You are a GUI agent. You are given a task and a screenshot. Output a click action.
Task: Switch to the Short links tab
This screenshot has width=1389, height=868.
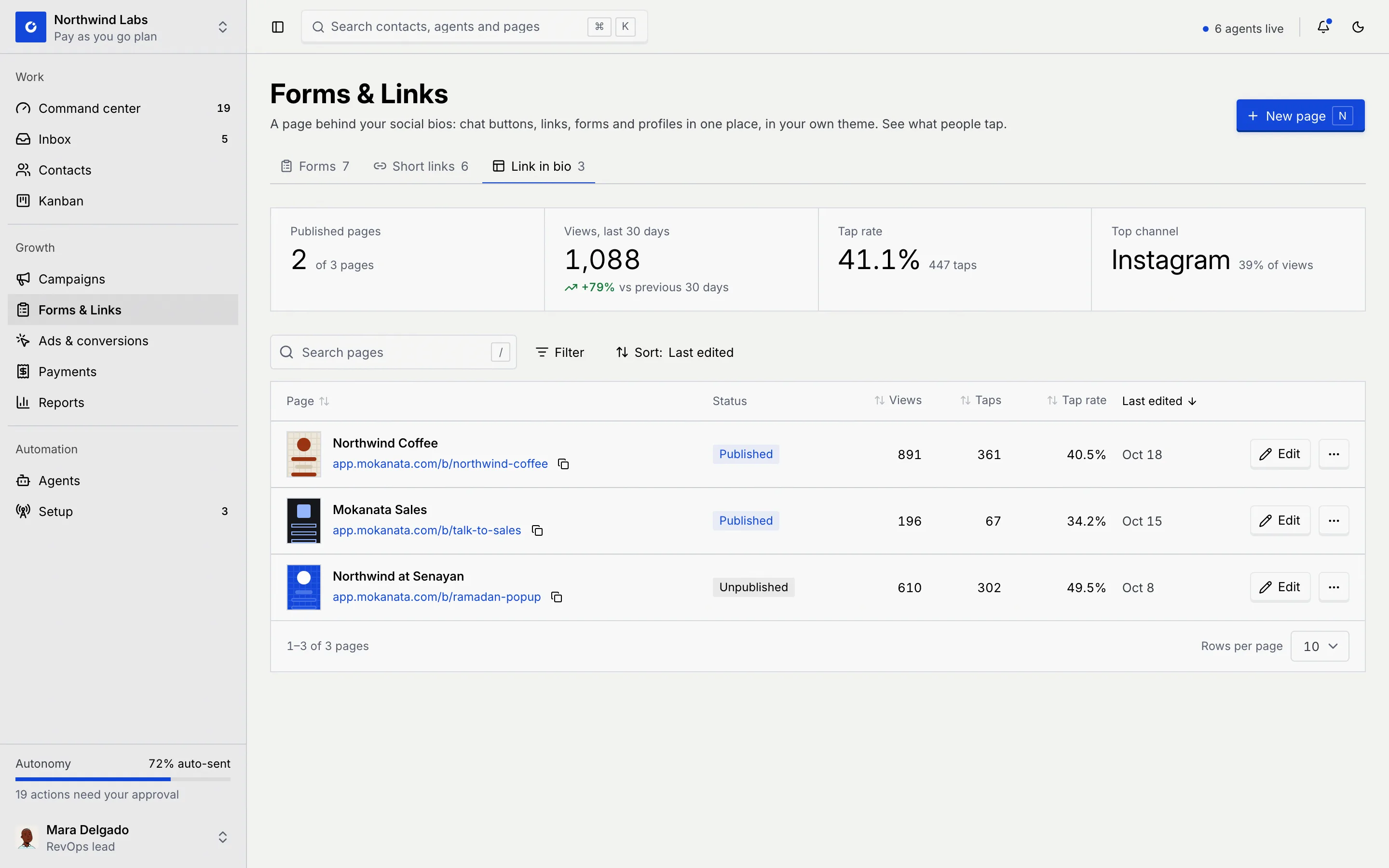pyautogui.click(x=421, y=166)
